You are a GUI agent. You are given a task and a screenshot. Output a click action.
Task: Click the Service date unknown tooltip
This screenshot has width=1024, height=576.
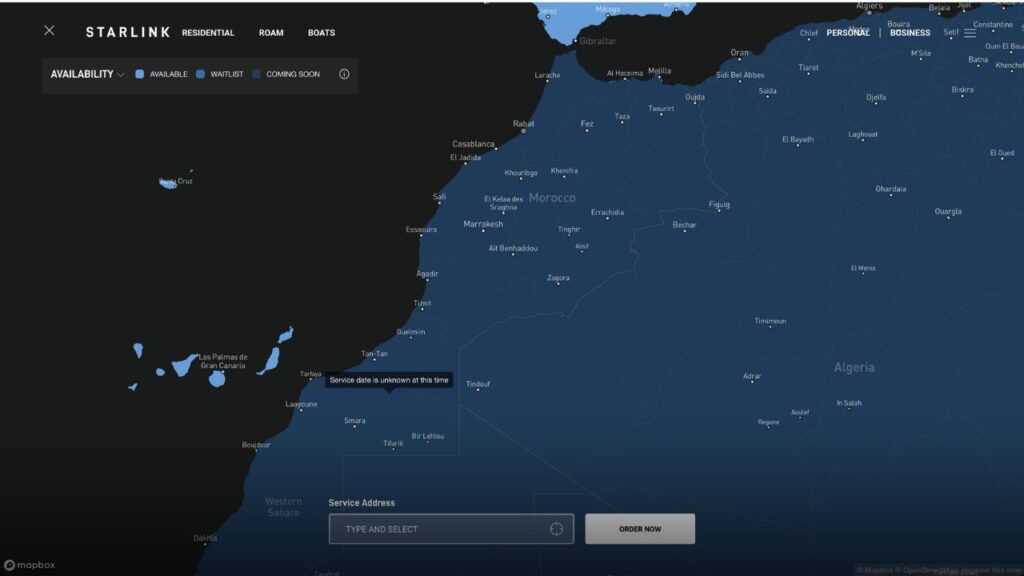point(389,380)
